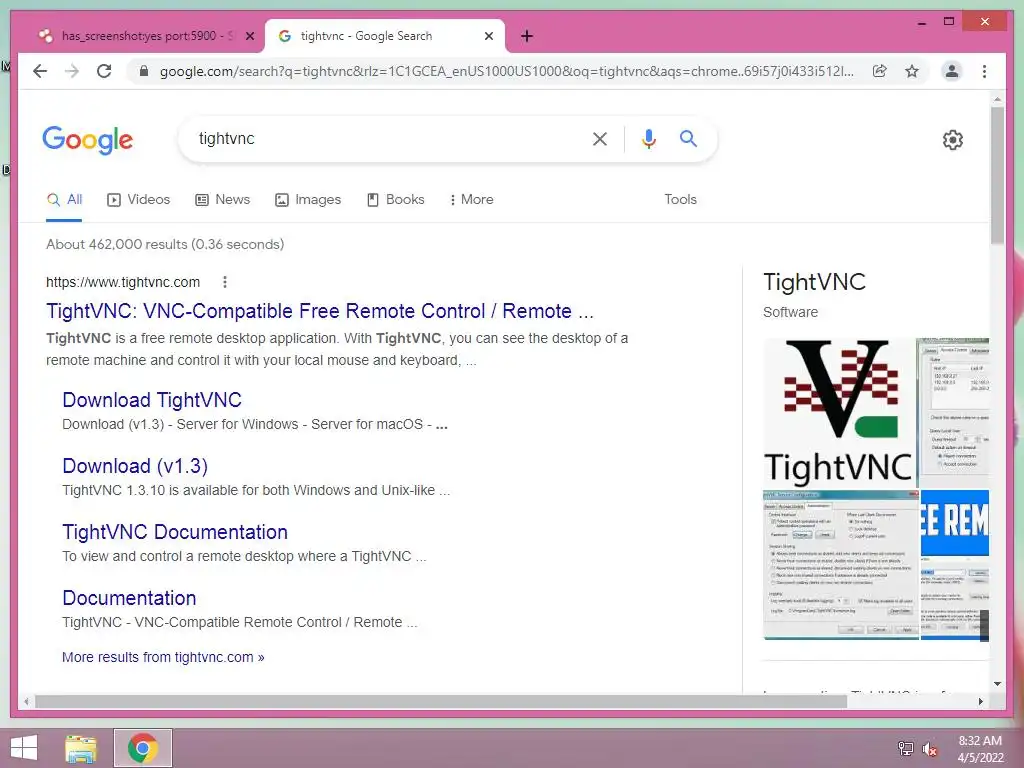Click https://www.tightvnc.com URL text
1024x768 pixels.
coord(123,282)
